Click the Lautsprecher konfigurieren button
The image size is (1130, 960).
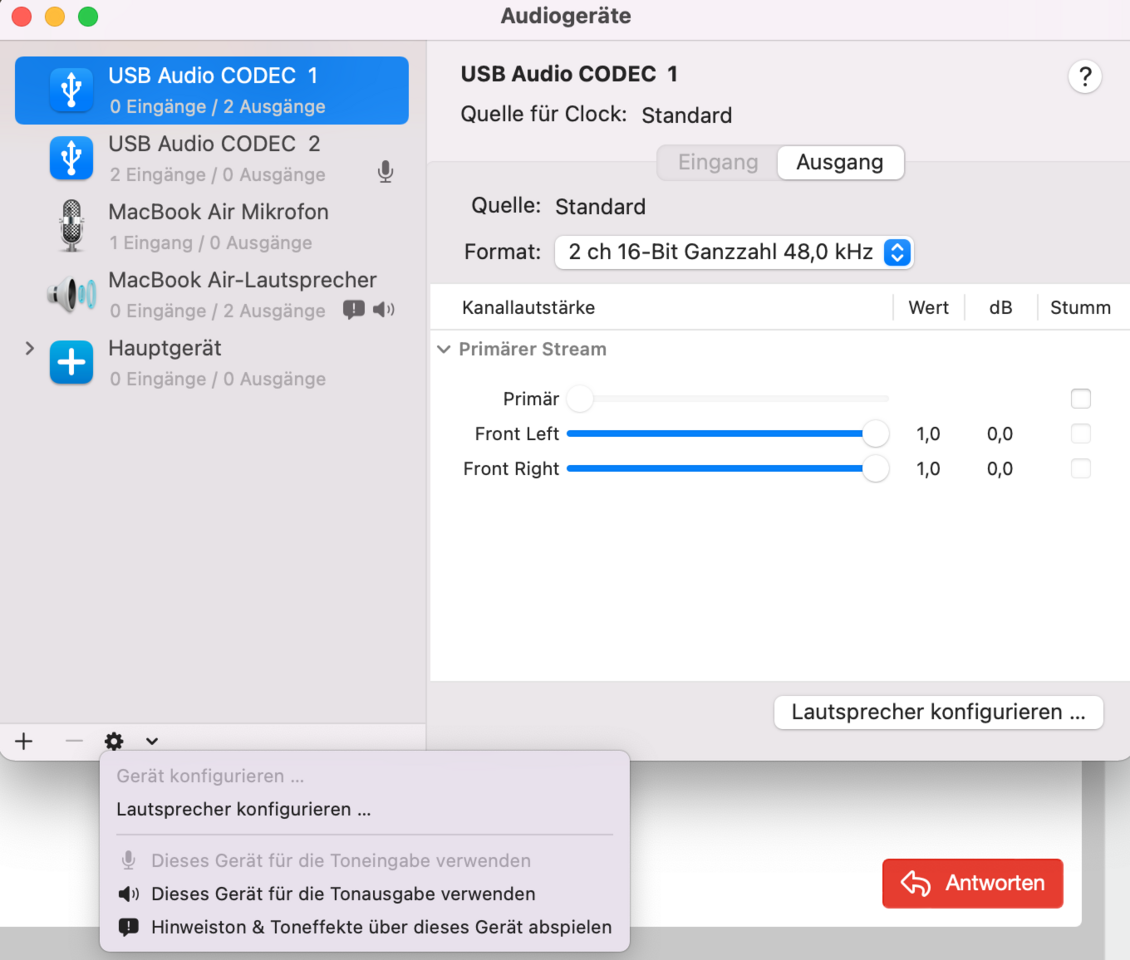pos(937,713)
